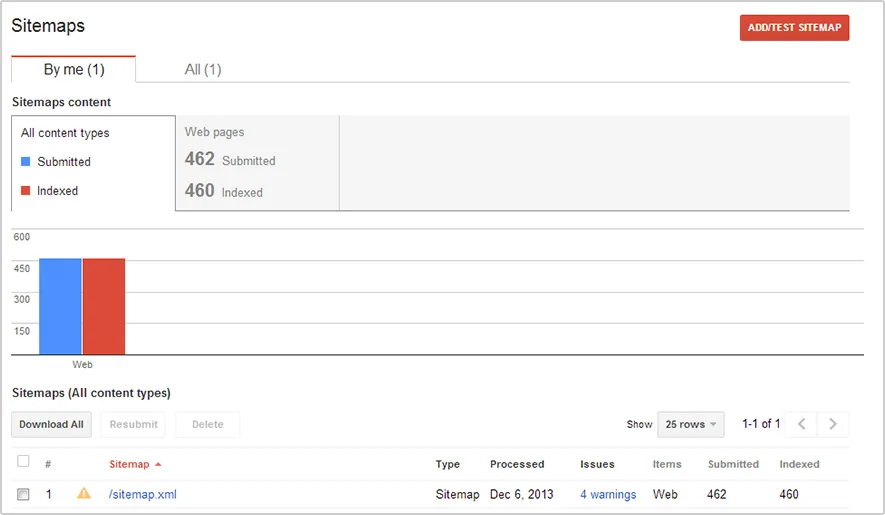Switch to the All (1) tab
The height and width of the screenshot is (515, 885).
point(203,69)
